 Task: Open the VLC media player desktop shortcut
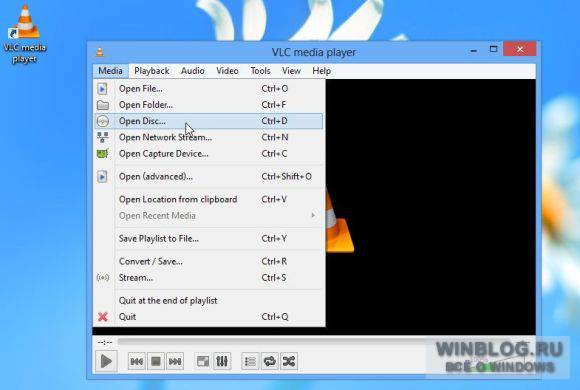(x=24, y=34)
